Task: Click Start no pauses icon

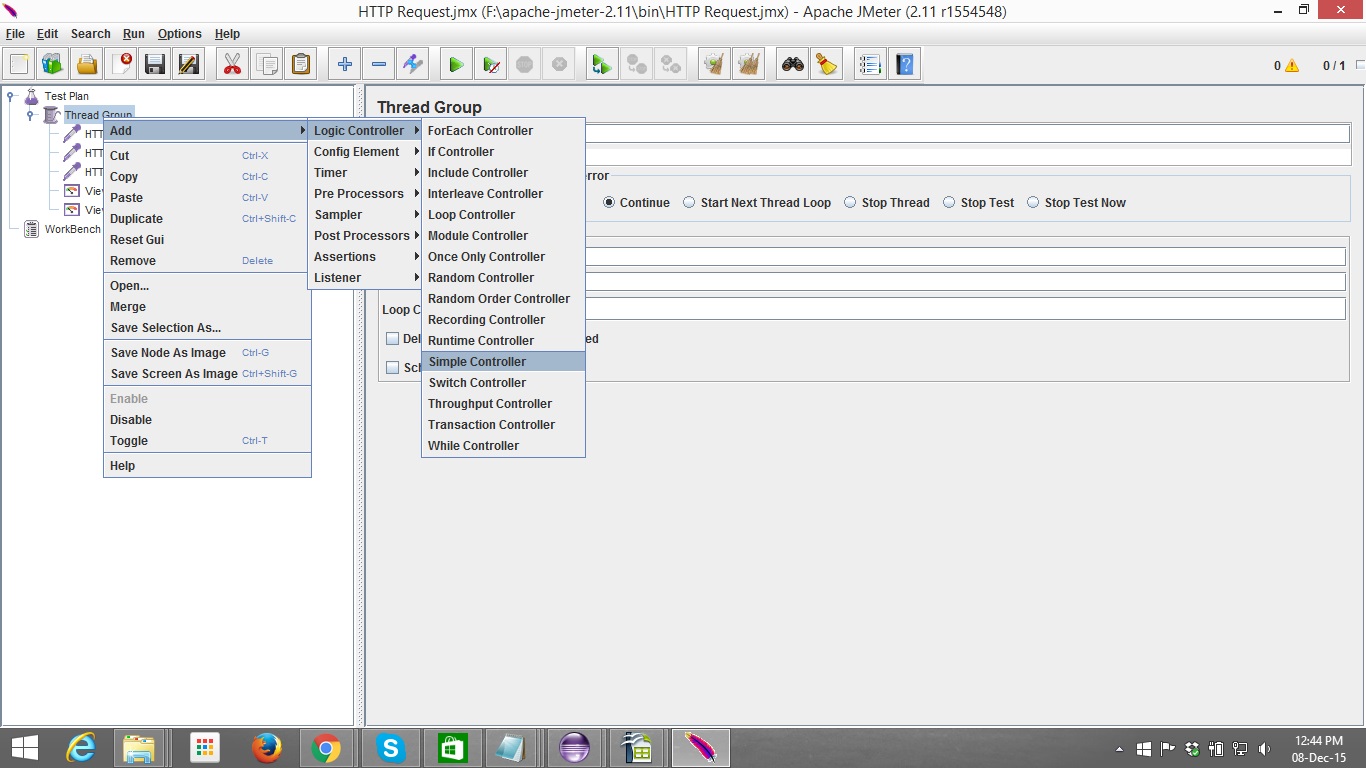Action: [x=490, y=65]
